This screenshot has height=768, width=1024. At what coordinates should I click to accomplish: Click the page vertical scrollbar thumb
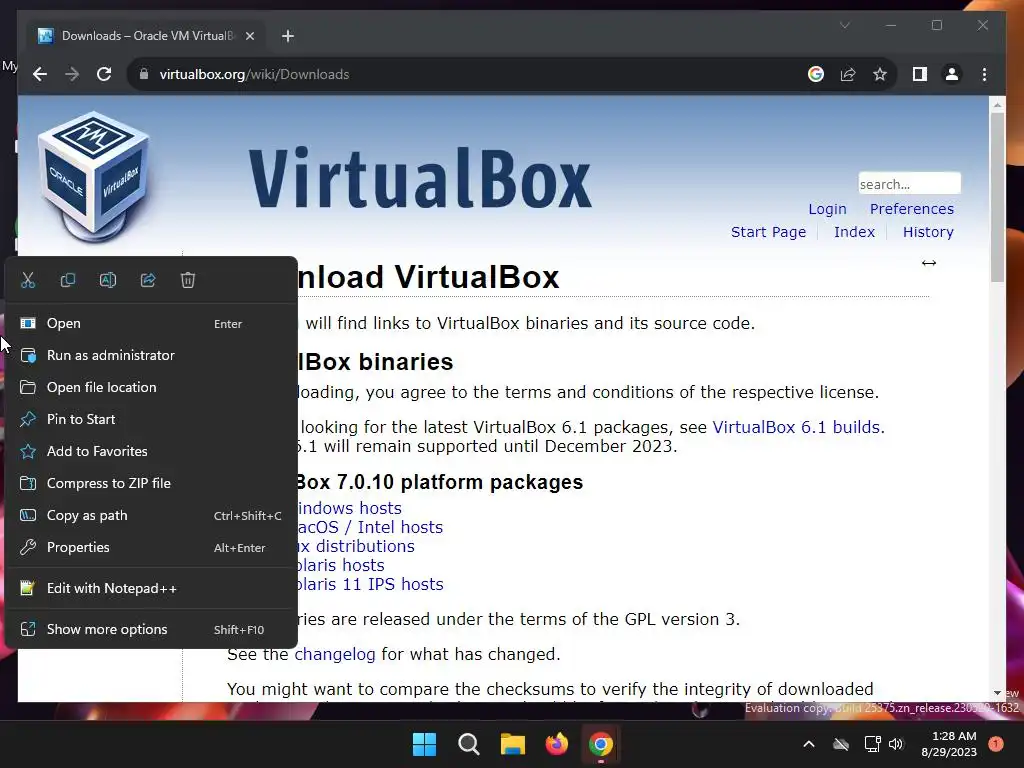997,196
